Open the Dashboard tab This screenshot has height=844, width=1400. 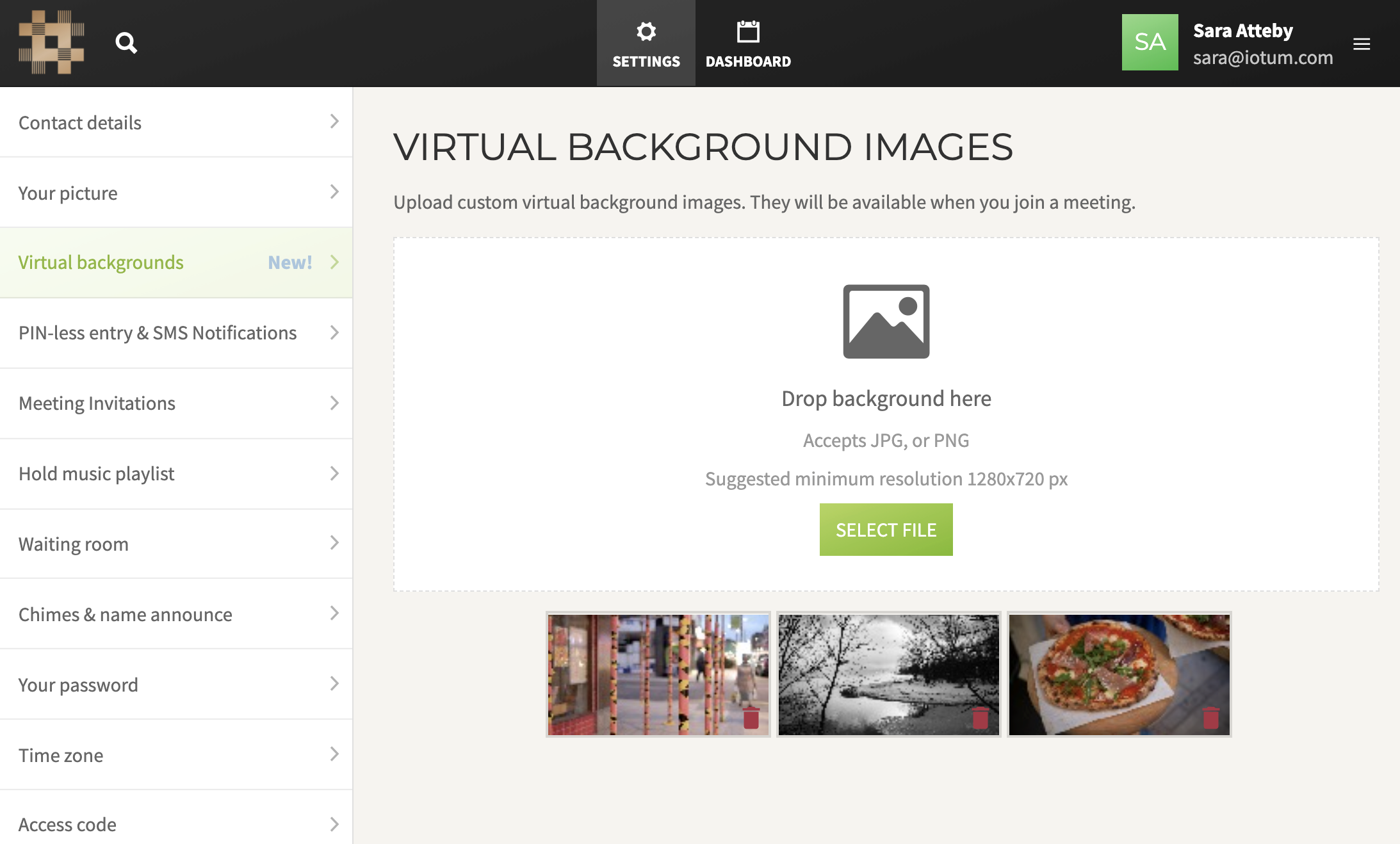[748, 44]
